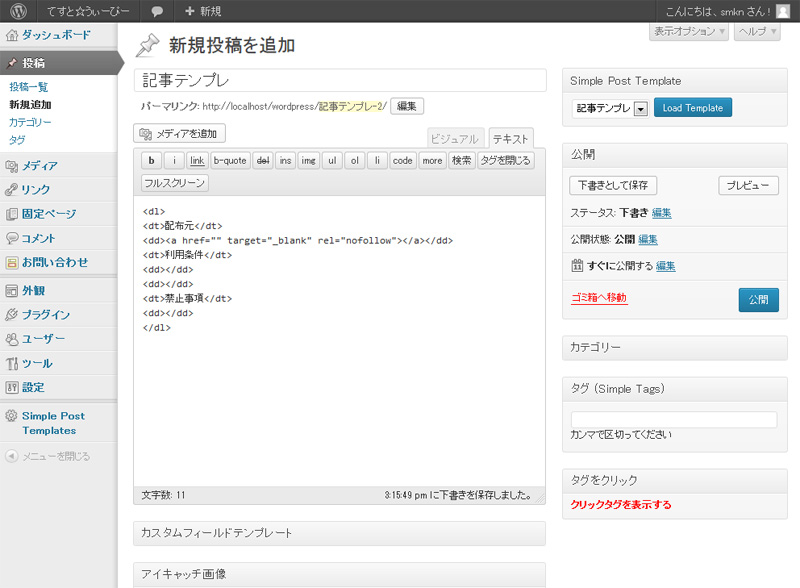Click the blue 公開 publish button
Screen dimensions: 800x588
(x=757, y=299)
